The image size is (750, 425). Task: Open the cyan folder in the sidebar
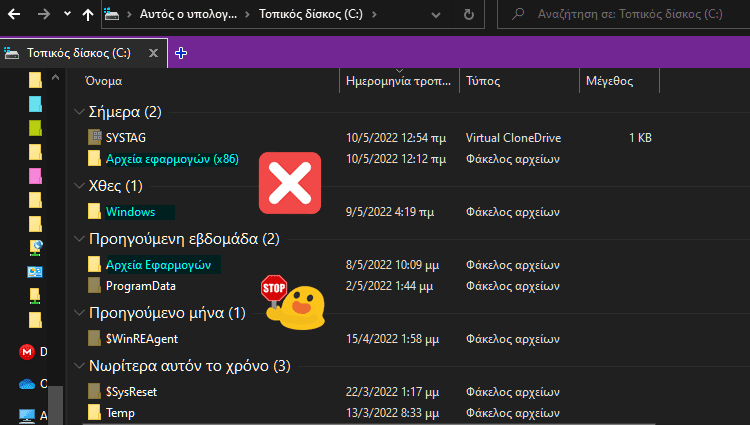pos(35,104)
